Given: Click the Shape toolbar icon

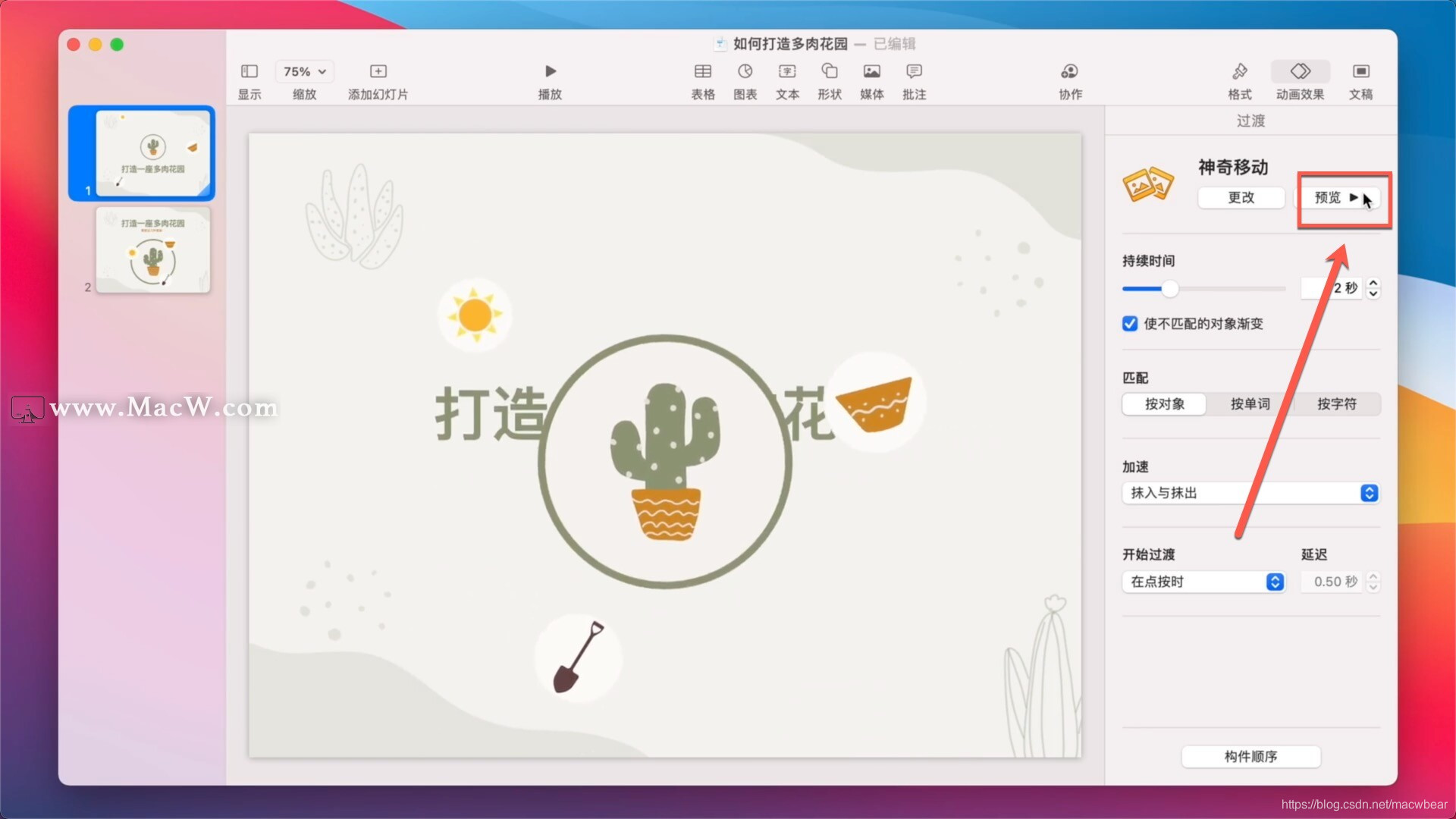Looking at the screenshot, I should (x=829, y=71).
